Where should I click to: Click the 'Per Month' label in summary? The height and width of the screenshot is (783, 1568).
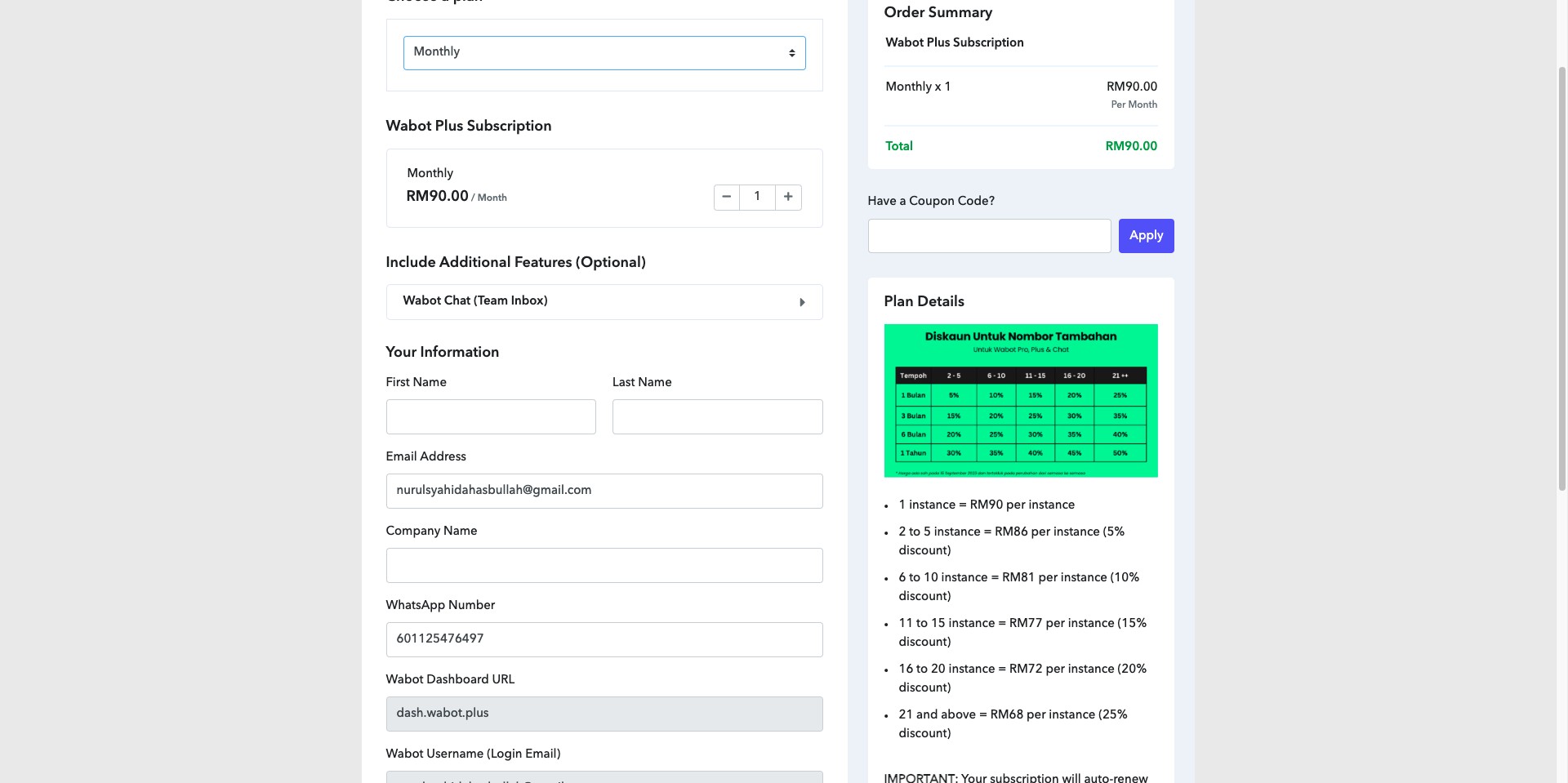1134,105
